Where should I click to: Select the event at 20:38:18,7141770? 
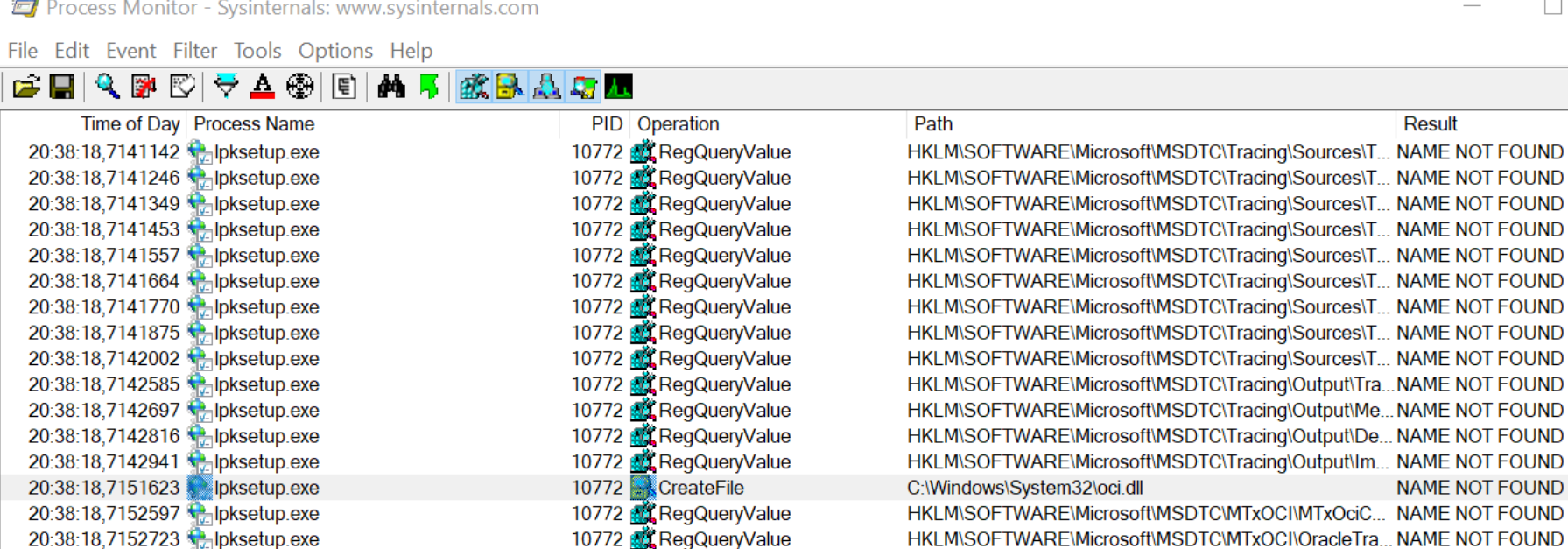pos(784,307)
